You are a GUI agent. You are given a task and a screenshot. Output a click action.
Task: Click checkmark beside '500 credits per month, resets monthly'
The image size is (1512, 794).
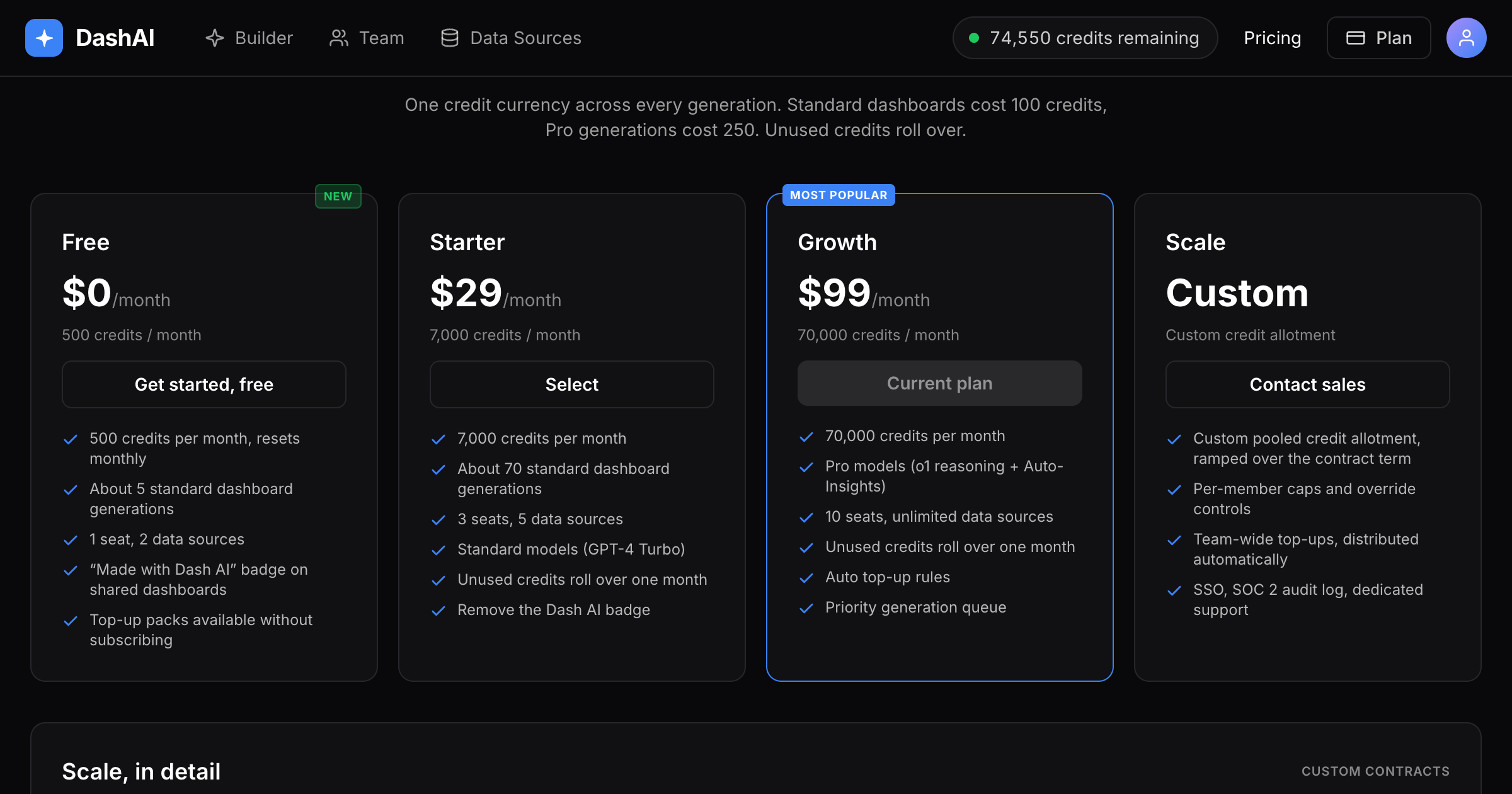click(71, 439)
